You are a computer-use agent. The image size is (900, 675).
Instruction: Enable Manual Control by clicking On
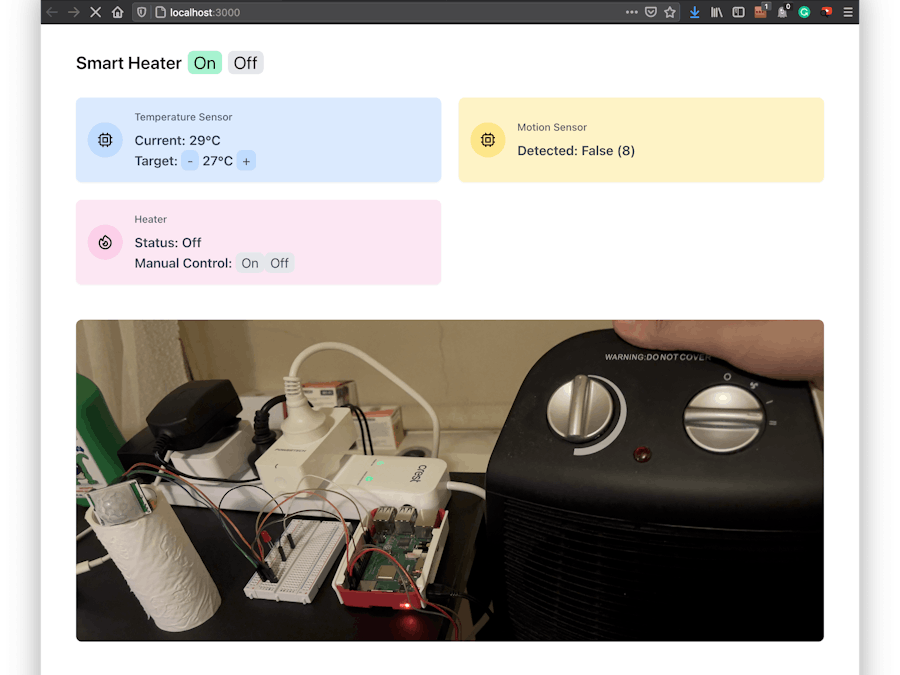point(250,263)
